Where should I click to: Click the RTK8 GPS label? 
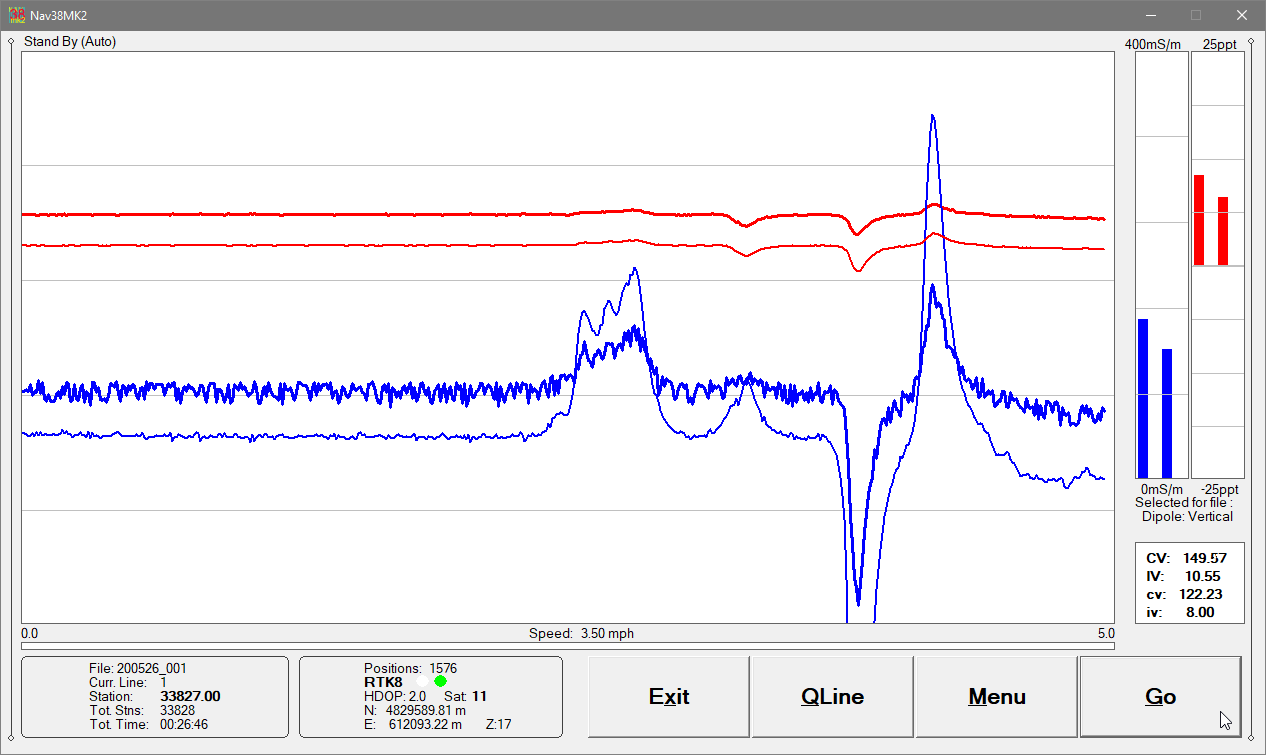(x=383, y=682)
